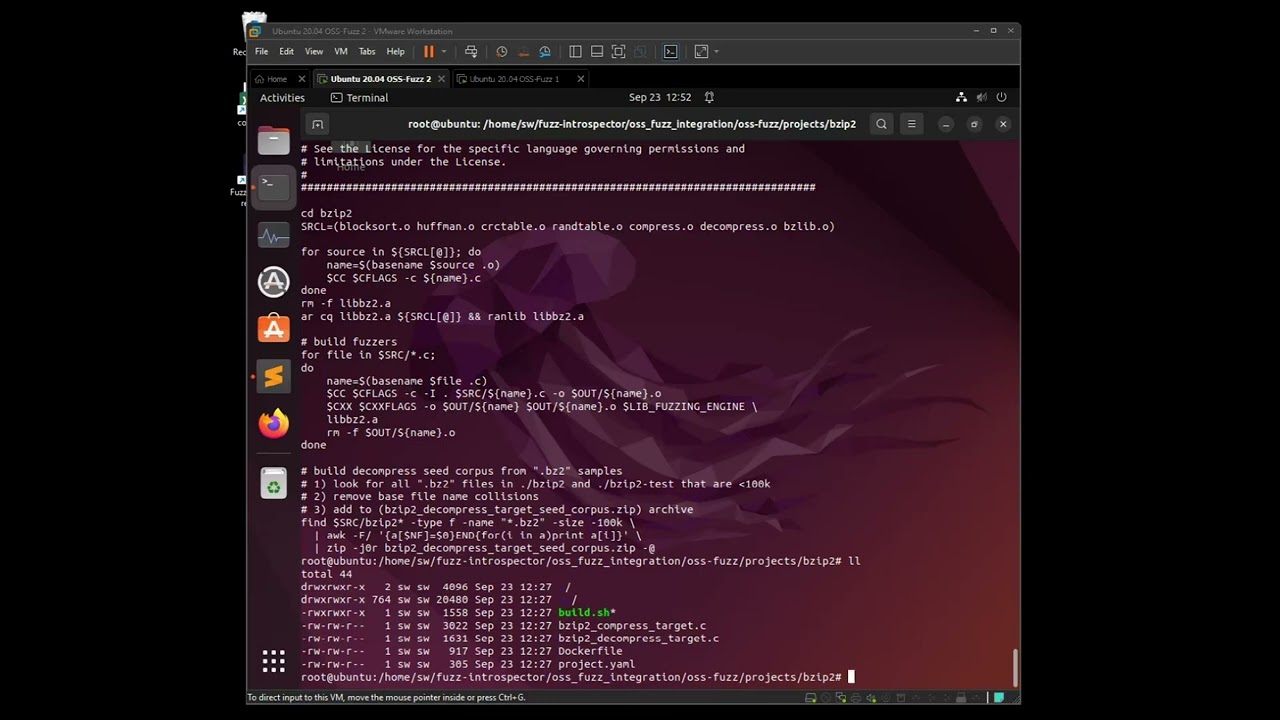Toggle the VMware library sidebar

(575, 51)
